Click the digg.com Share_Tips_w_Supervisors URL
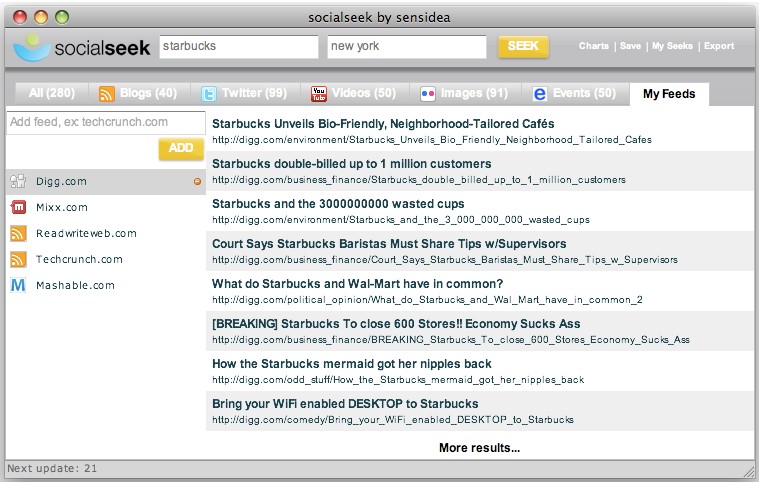The image size is (759, 483). [445, 260]
